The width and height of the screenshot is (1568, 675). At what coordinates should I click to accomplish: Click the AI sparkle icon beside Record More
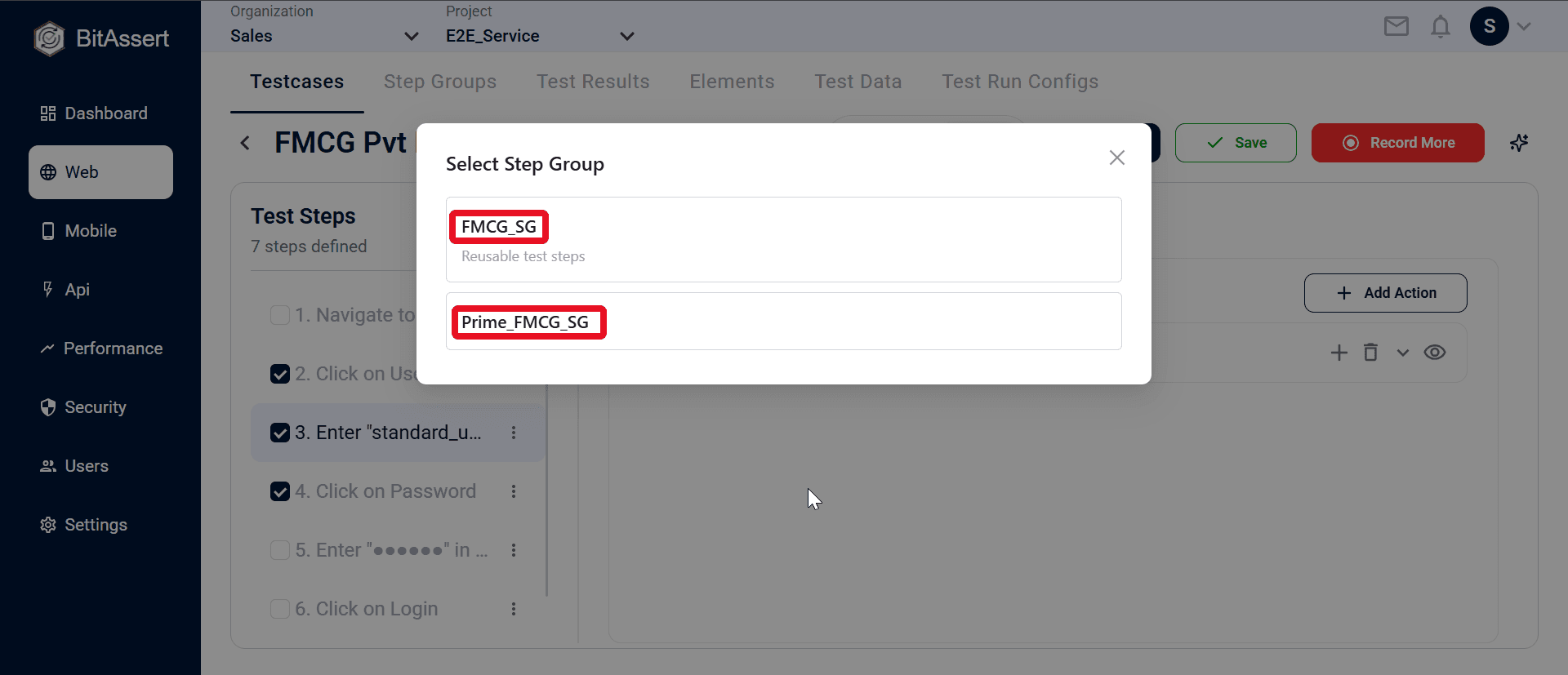tap(1519, 143)
